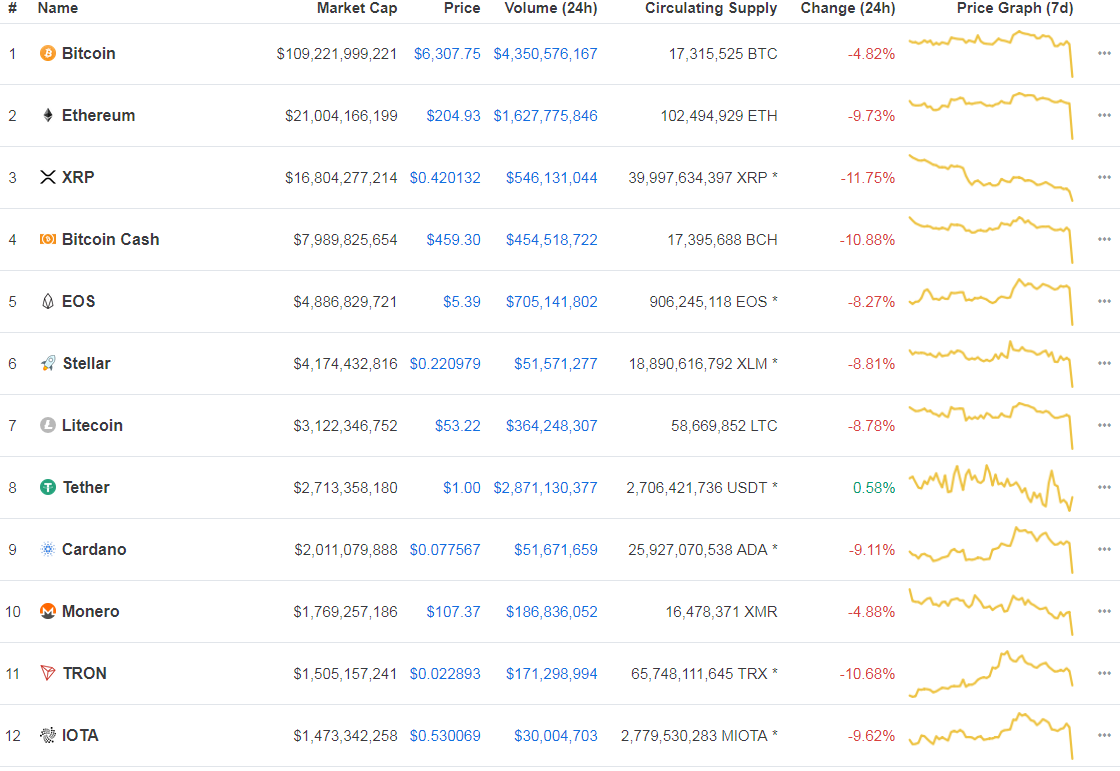The width and height of the screenshot is (1120, 771).
Task: Click the Bitcoin Cash orange logo icon
Action: [x=48, y=239]
